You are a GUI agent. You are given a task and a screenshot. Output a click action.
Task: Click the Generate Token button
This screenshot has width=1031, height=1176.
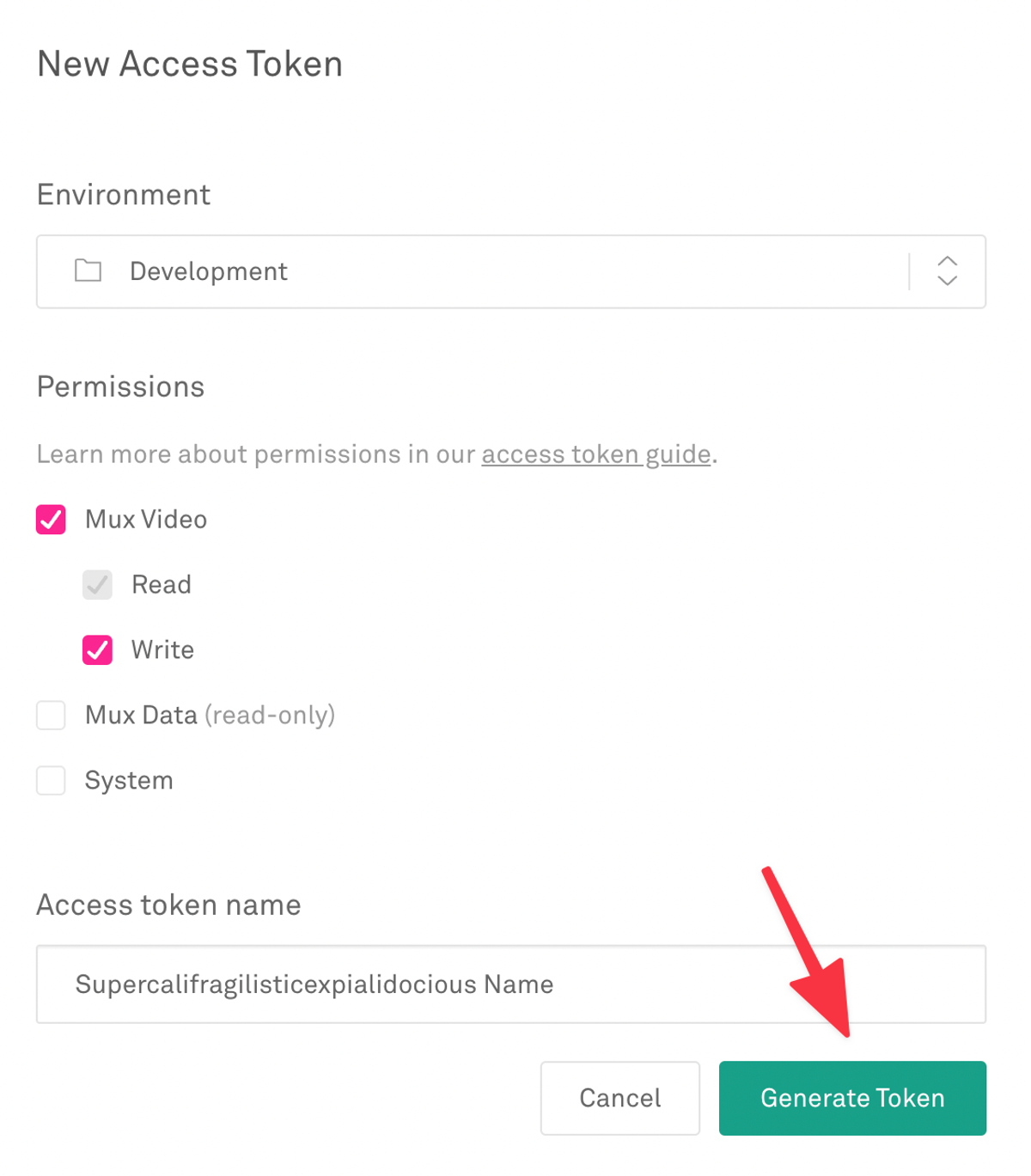coord(851,1098)
